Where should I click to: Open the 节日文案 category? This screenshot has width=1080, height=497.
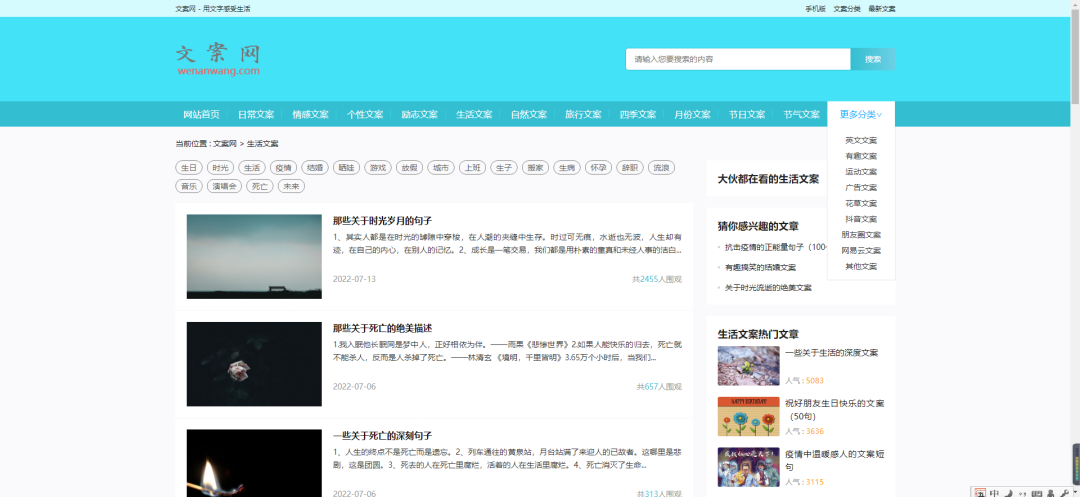tap(747, 114)
